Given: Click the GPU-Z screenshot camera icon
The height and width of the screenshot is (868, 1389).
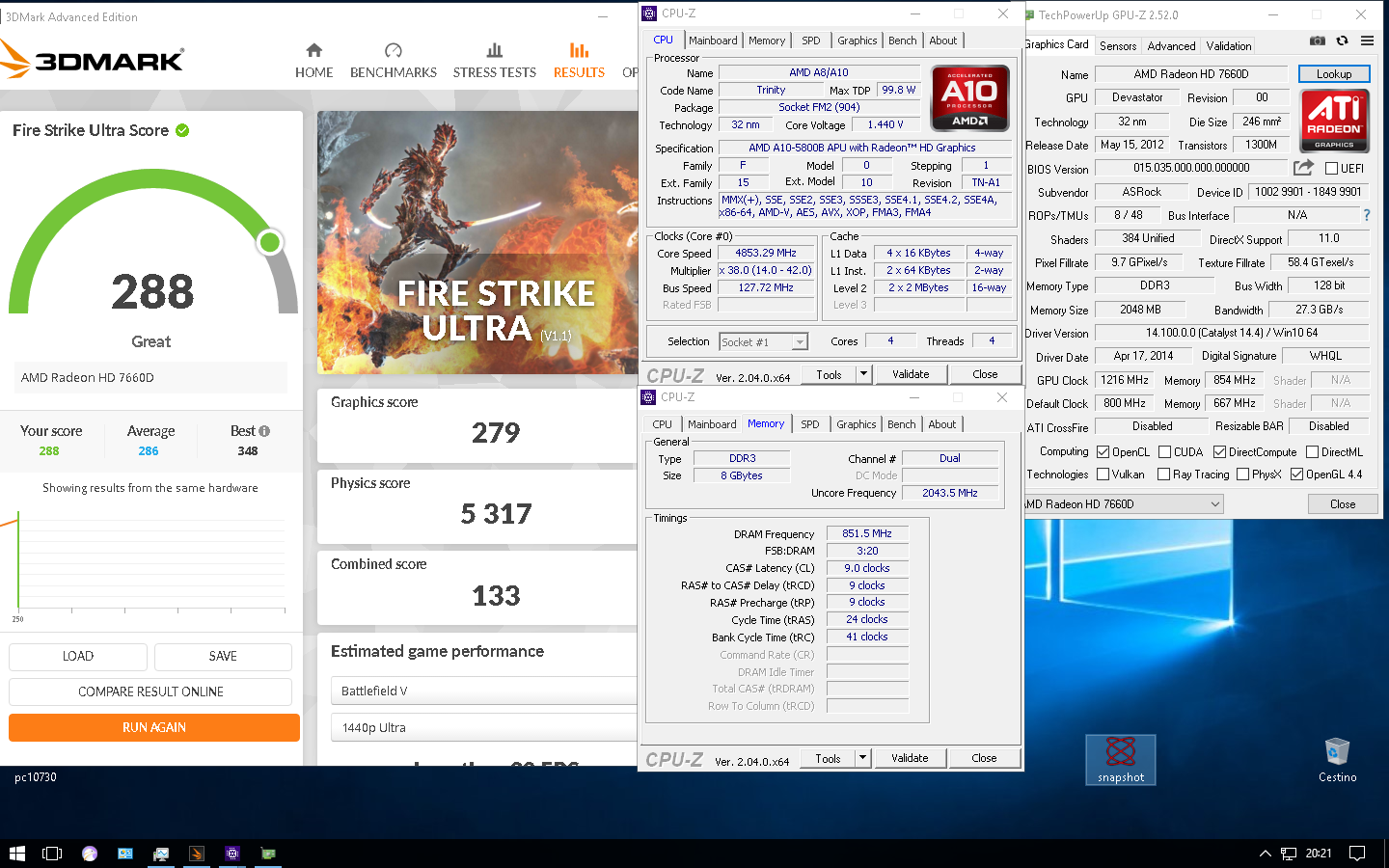Looking at the screenshot, I should [1317, 41].
